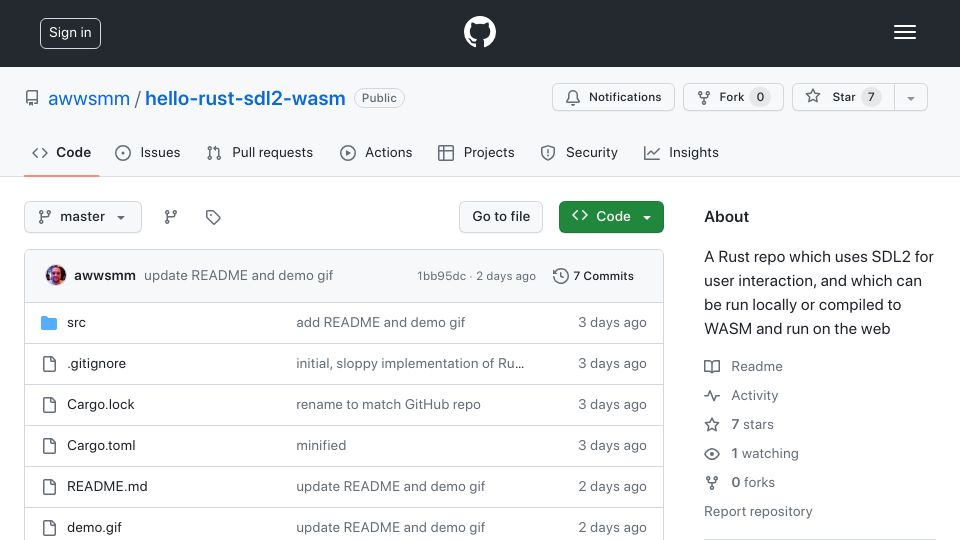Open commit 'rename to match GitHub repo'
Image resolution: width=960 pixels, height=540 pixels.
point(388,405)
